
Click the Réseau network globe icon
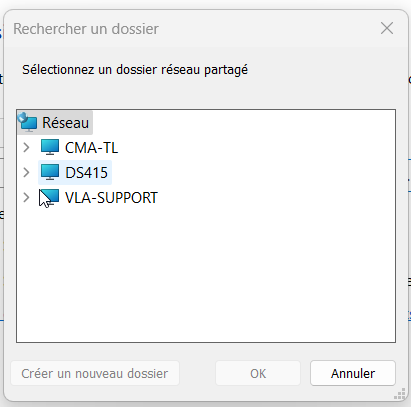28,122
